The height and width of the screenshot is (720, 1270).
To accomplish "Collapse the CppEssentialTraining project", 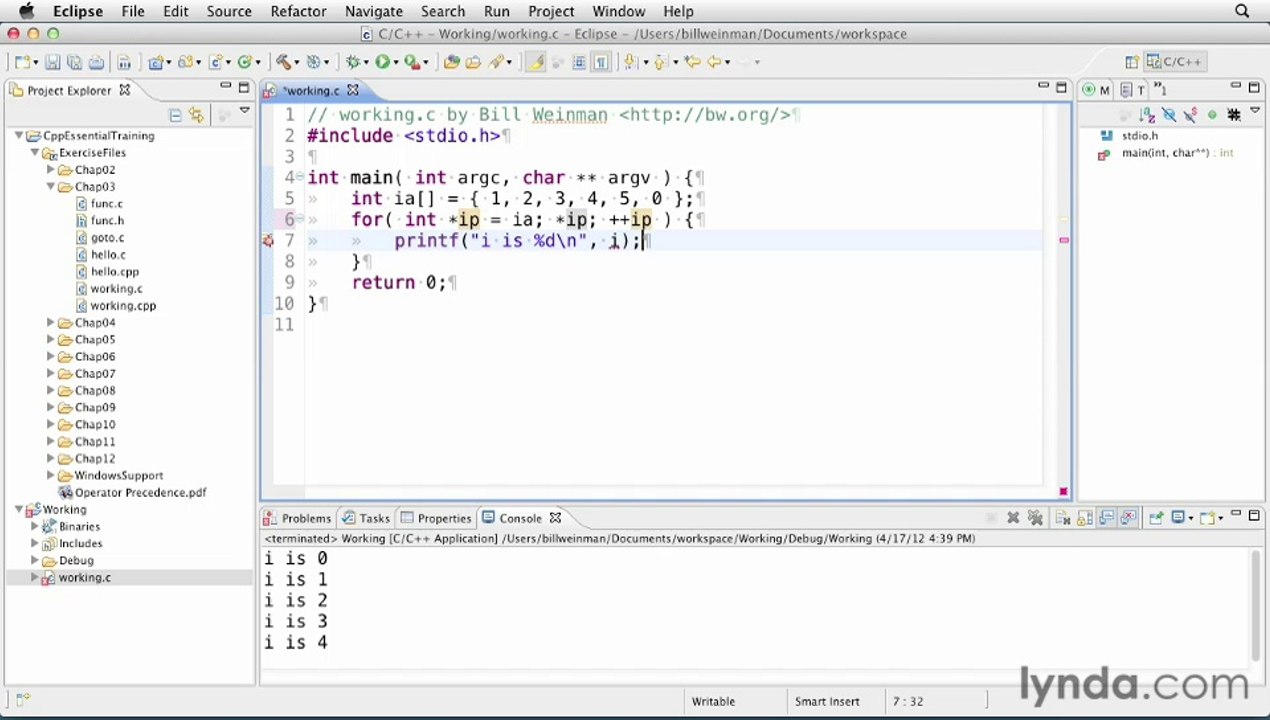I will (19, 136).
